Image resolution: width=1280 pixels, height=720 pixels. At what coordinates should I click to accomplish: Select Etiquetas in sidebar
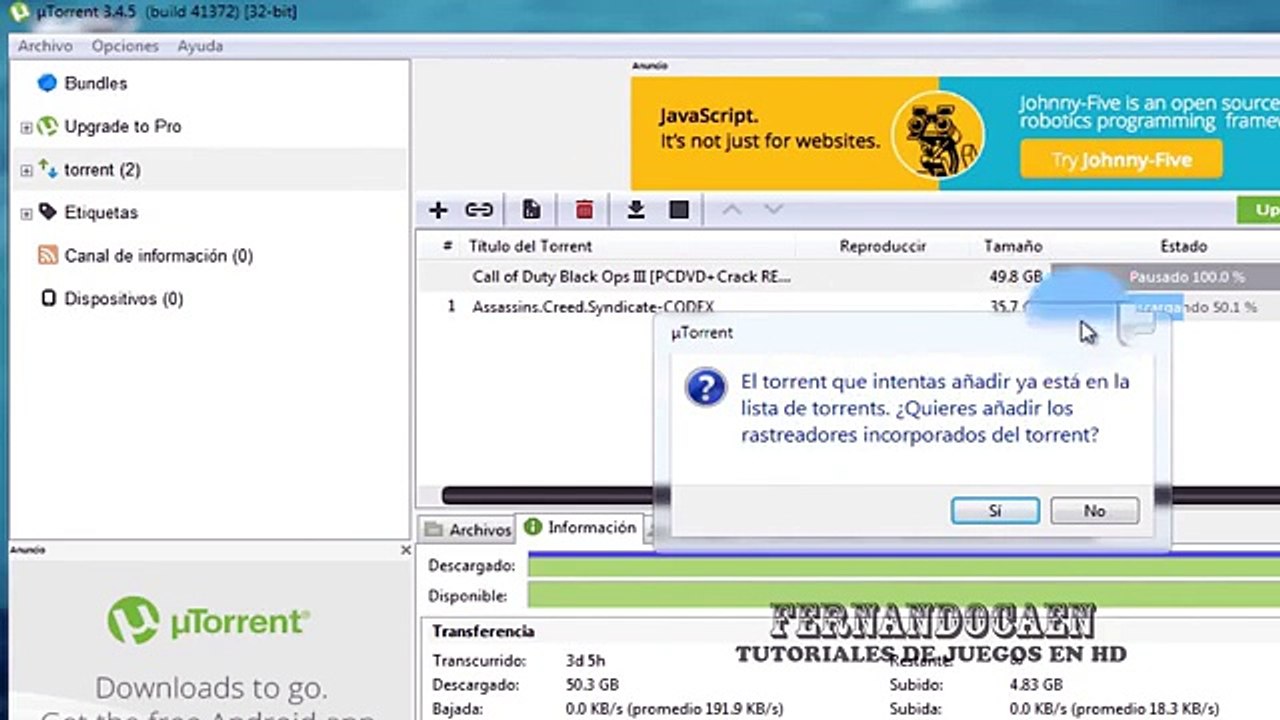pos(101,212)
